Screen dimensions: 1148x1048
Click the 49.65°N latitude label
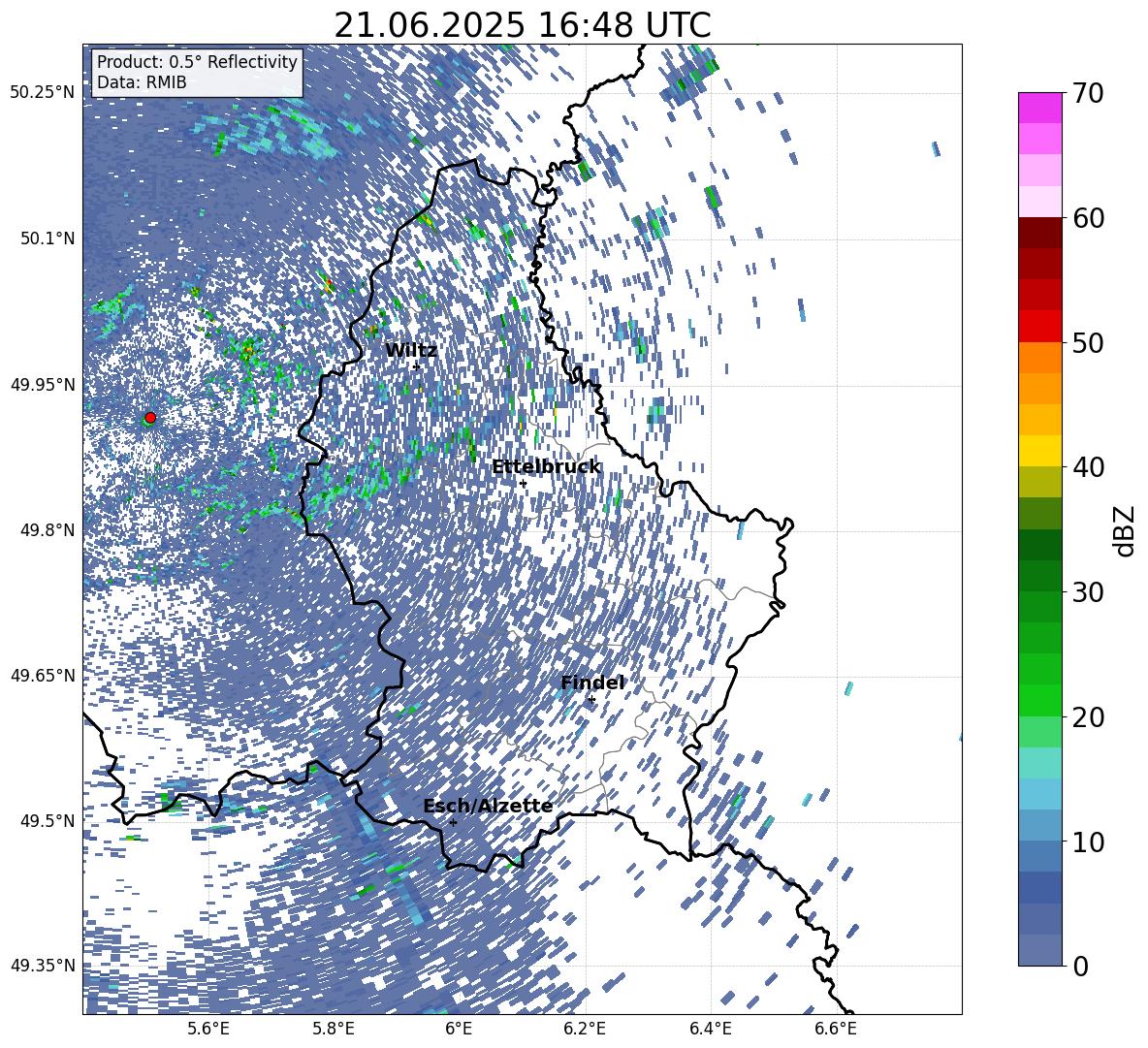(43, 675)
